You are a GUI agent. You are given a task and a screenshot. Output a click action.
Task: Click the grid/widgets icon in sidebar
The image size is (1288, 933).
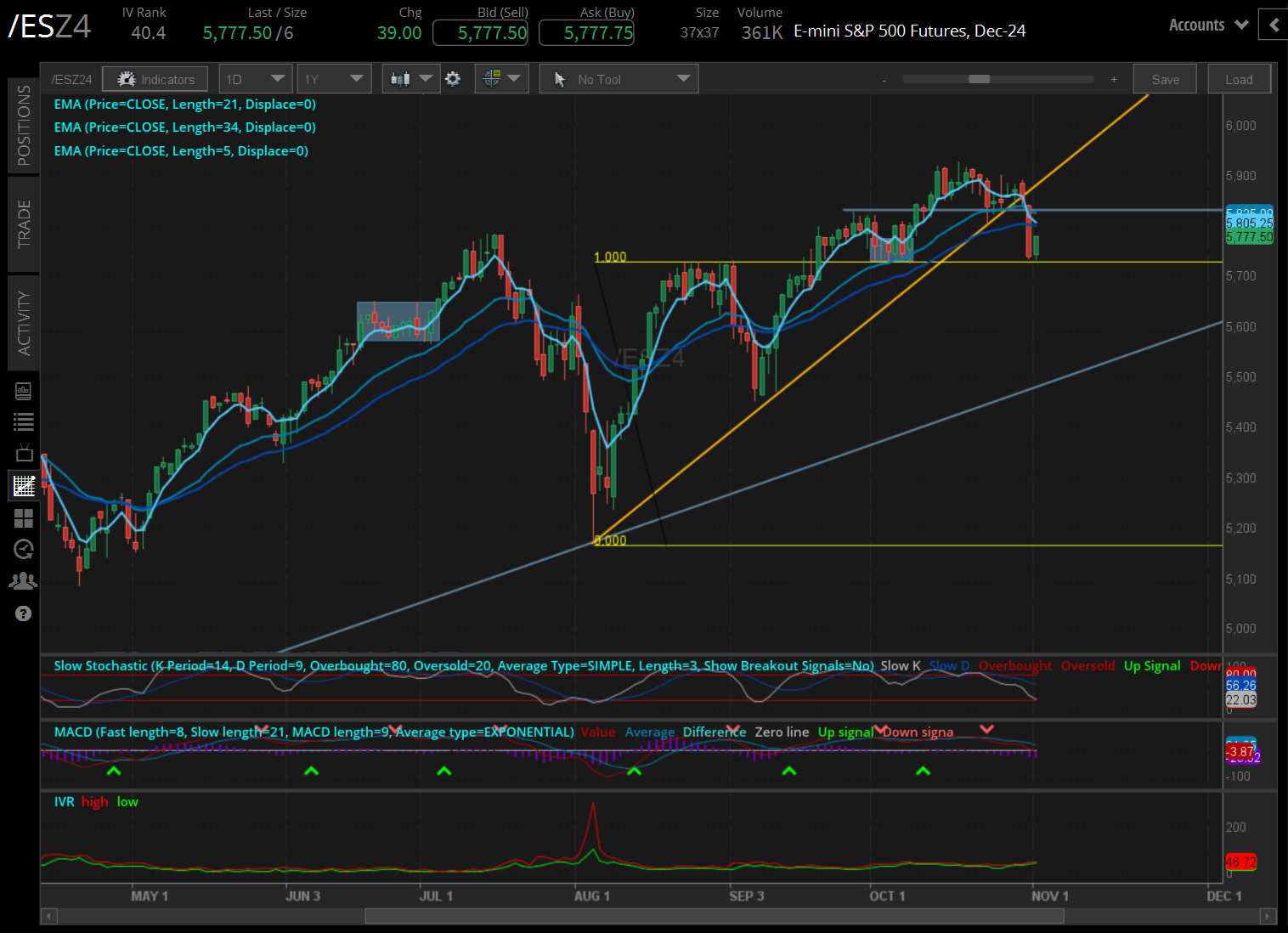[24, 518]
